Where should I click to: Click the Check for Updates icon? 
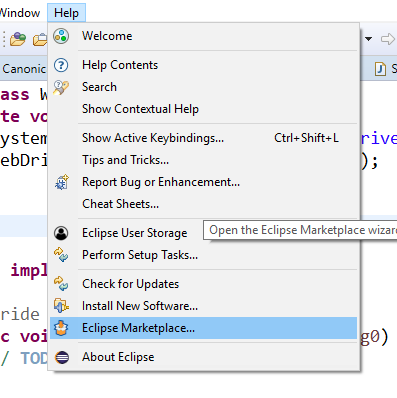click(x=61, y=284)
